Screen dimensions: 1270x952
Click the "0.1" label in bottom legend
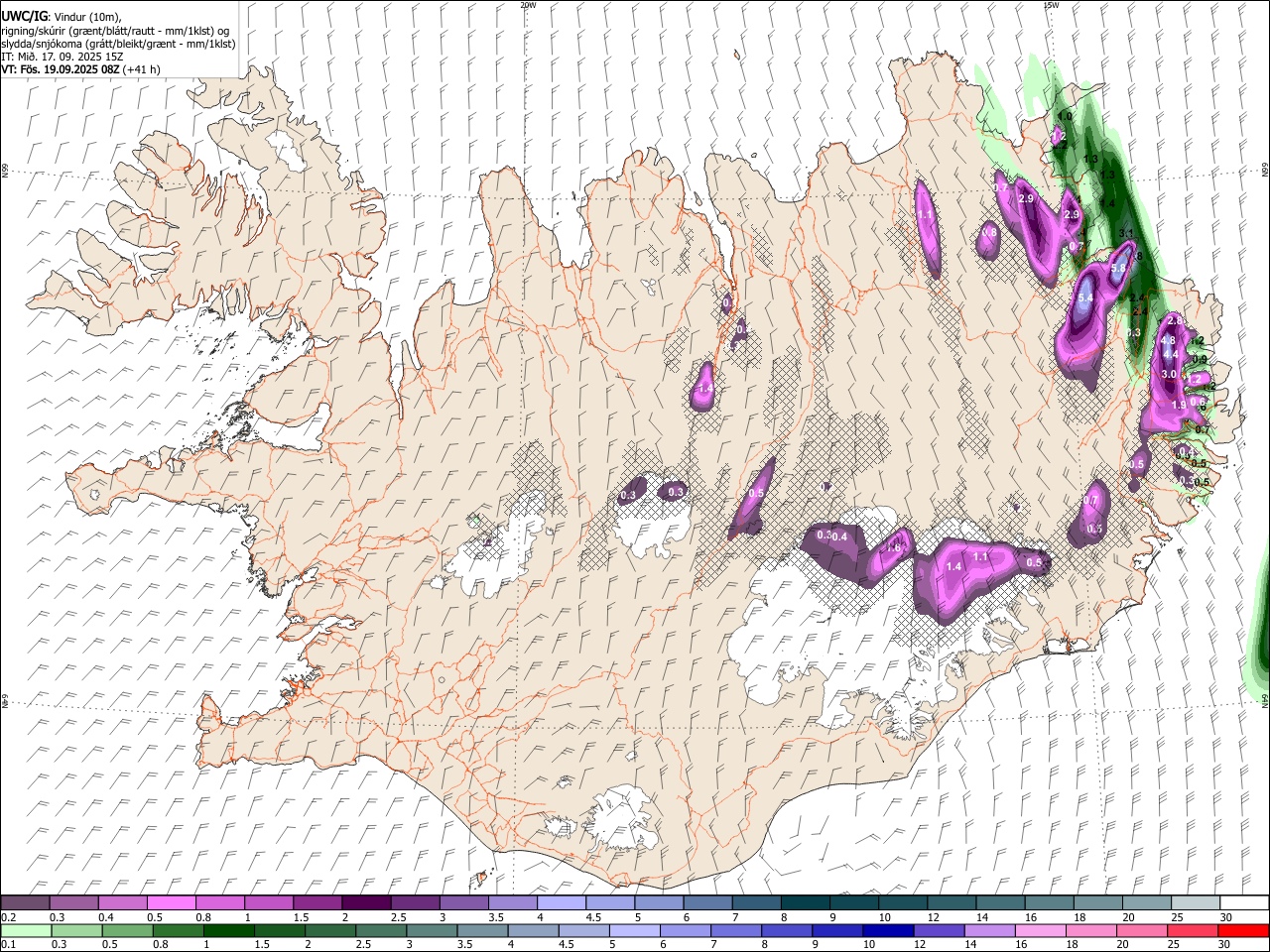(9, 944)
